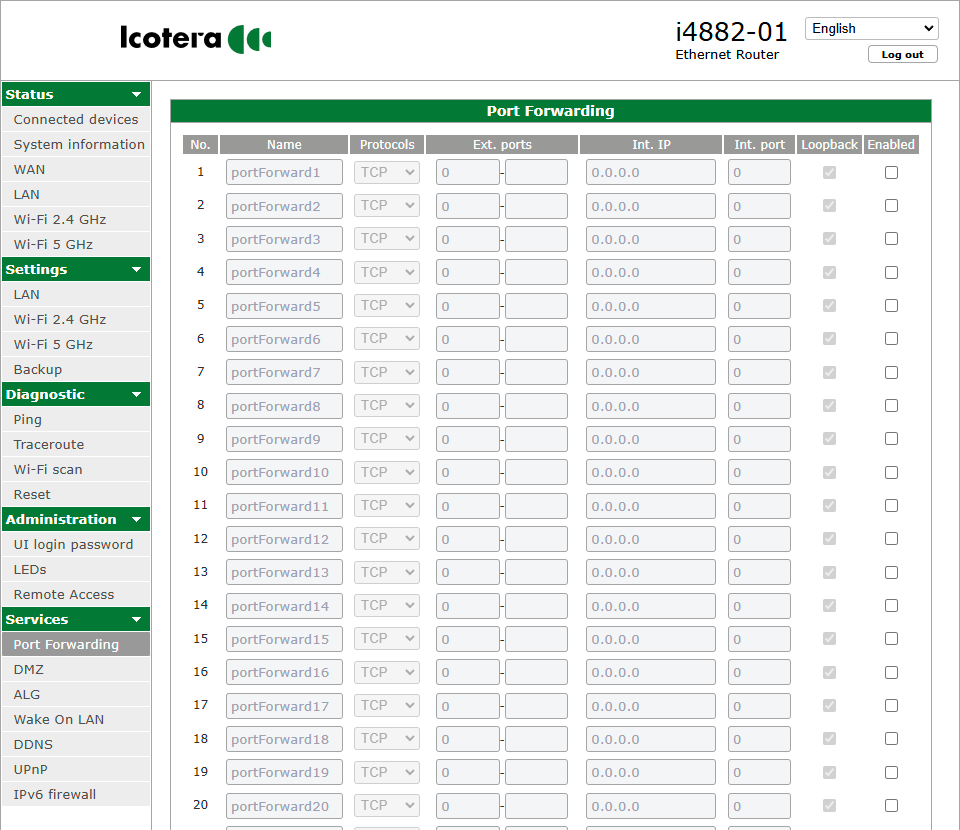Open Wake On LAN page
This screenshot has height=830, width=960.
tap(59, 720)
